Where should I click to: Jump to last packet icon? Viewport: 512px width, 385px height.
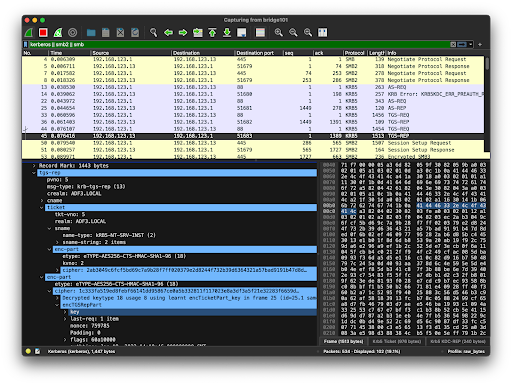[227, 32]
